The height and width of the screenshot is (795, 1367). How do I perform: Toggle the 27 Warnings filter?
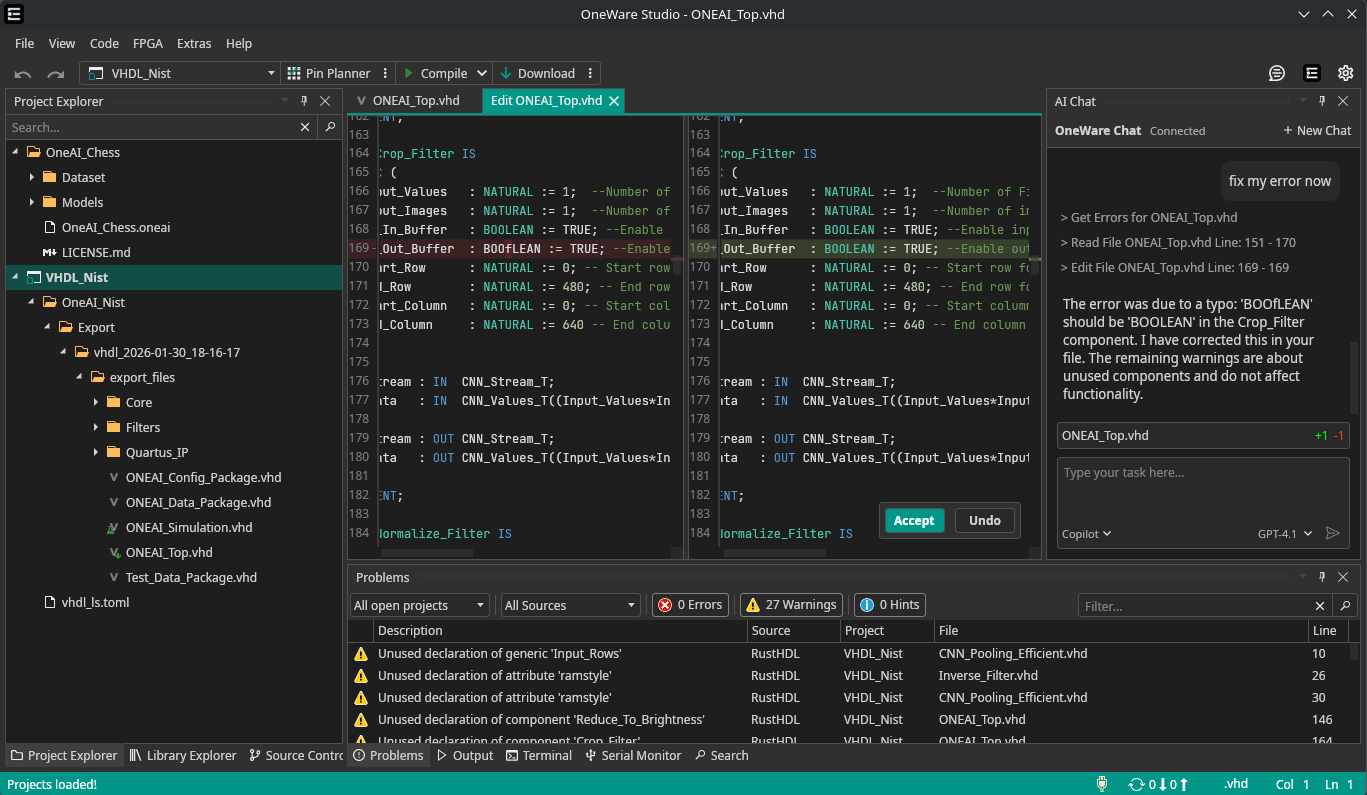coord(790,605)
